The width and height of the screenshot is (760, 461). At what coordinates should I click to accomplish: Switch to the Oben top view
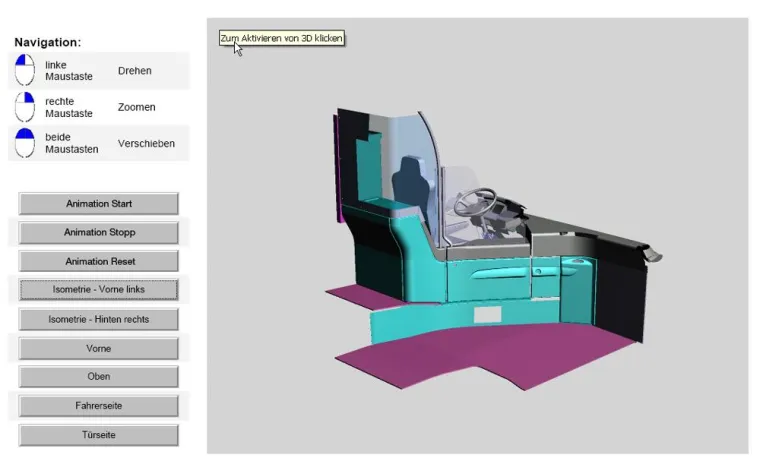99,377
